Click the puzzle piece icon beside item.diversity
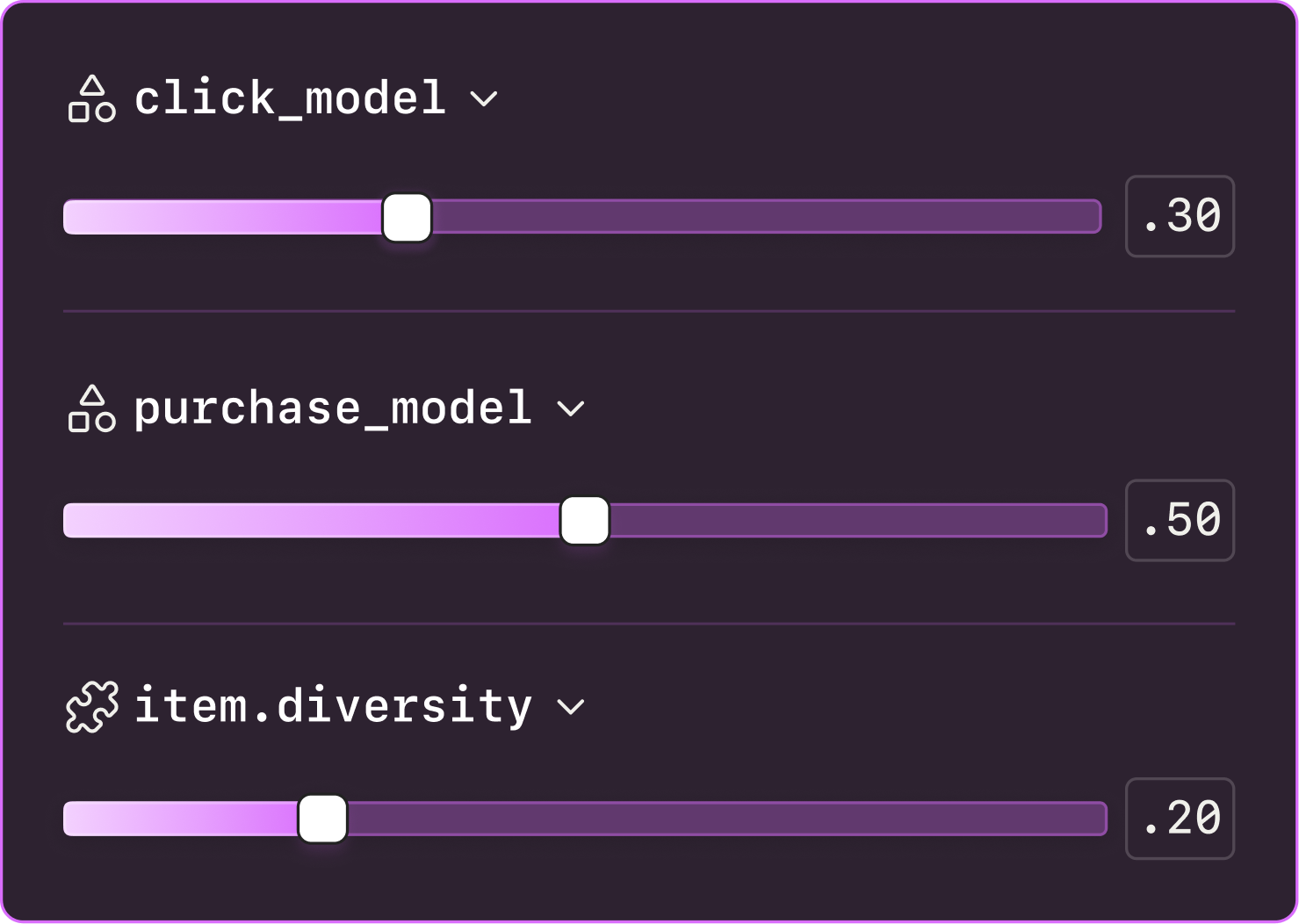Viewport: 1299px width, 924px height. tap(92, 707)
